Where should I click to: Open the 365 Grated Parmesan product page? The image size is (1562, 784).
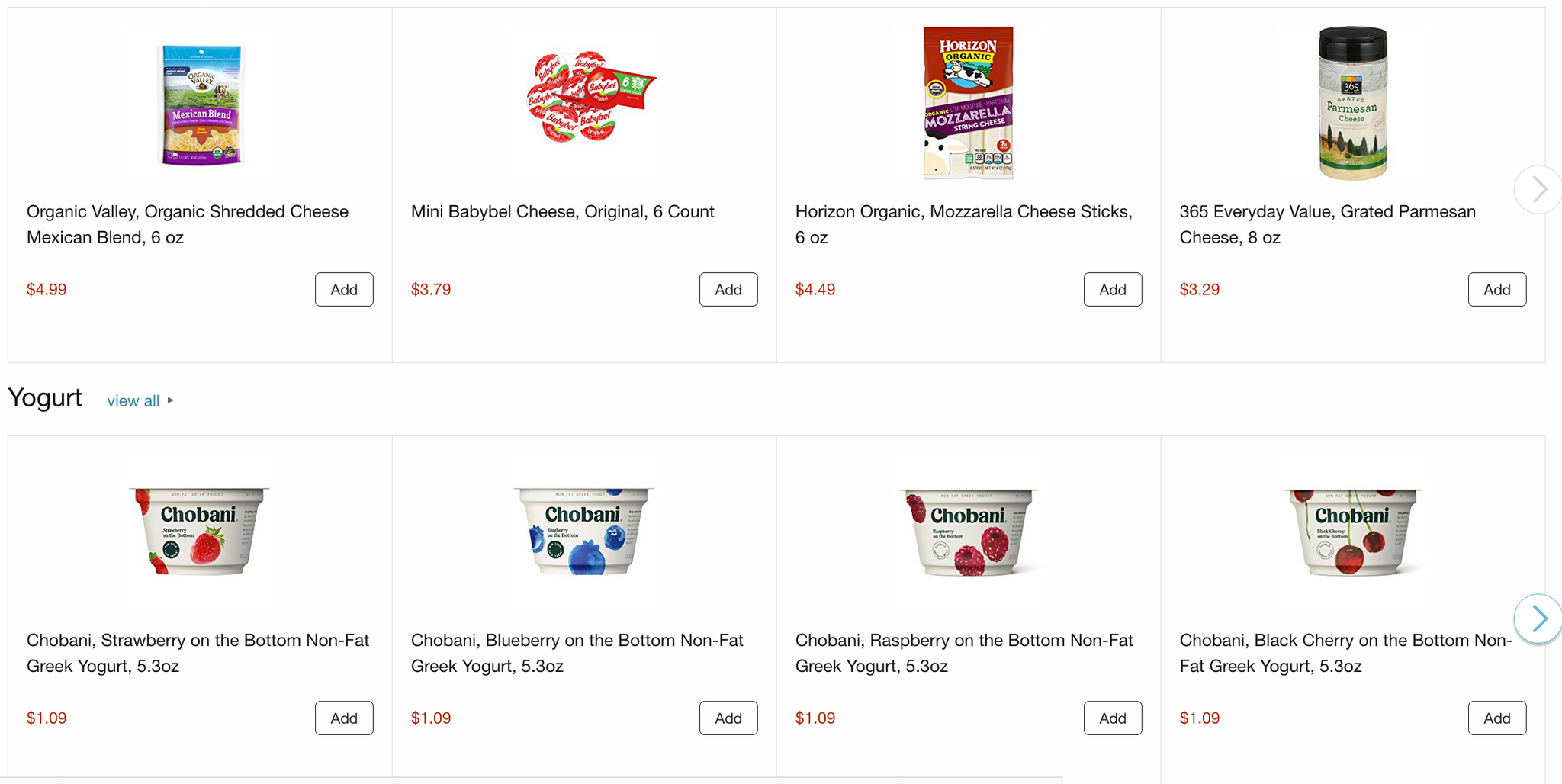pos(1327,224)
